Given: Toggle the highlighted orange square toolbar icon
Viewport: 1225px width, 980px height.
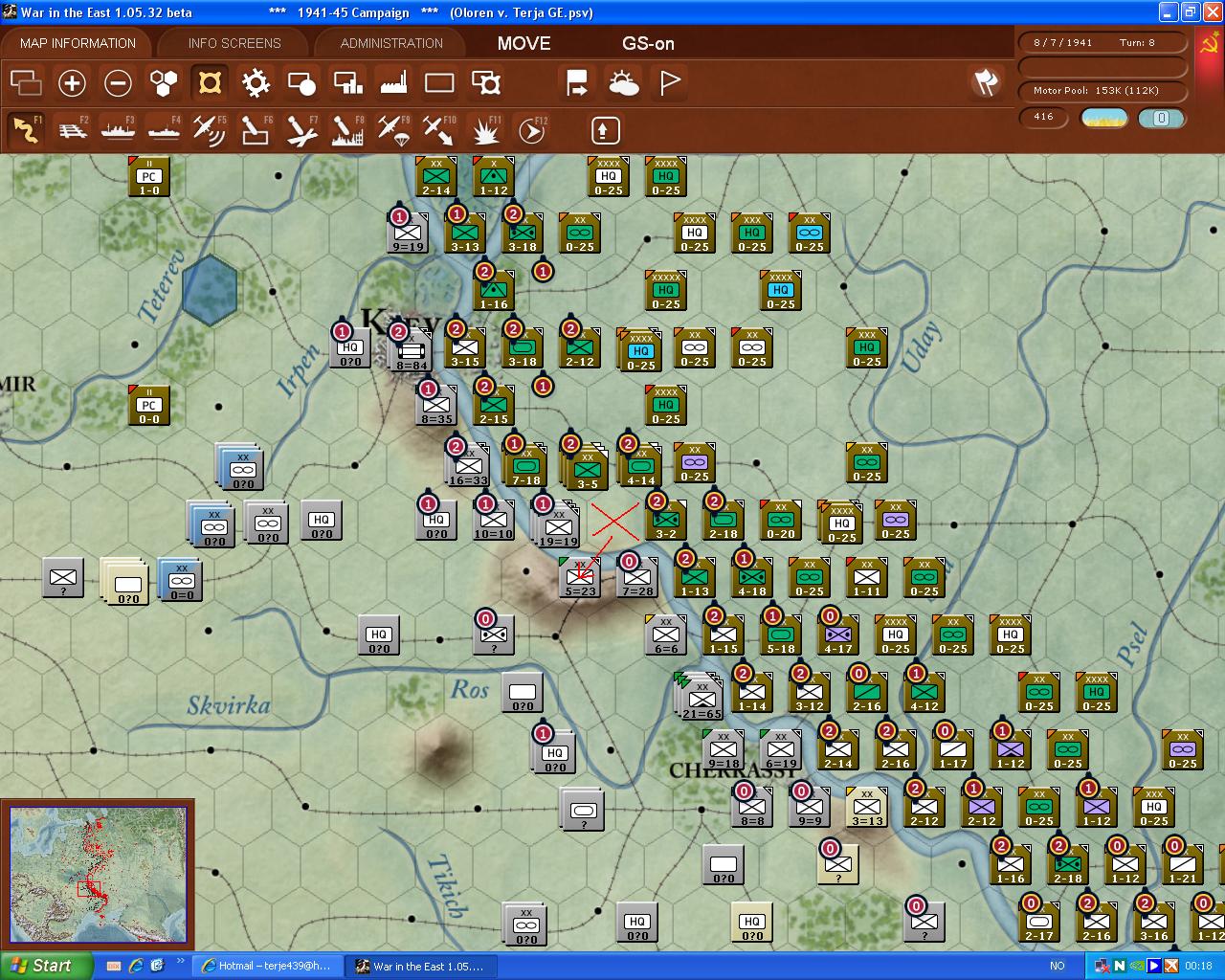Looking at the screenshot, I should tap(209, 83).
